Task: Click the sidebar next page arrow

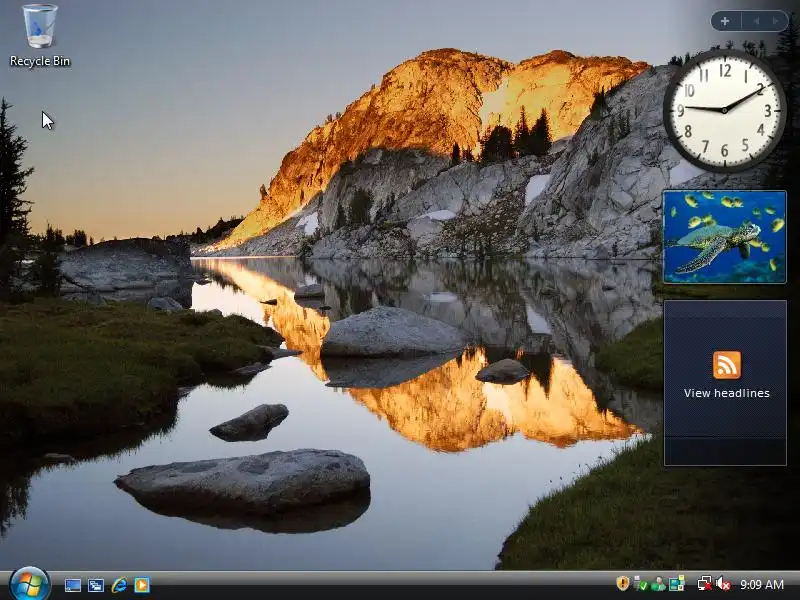Action: tap(776, 21)
